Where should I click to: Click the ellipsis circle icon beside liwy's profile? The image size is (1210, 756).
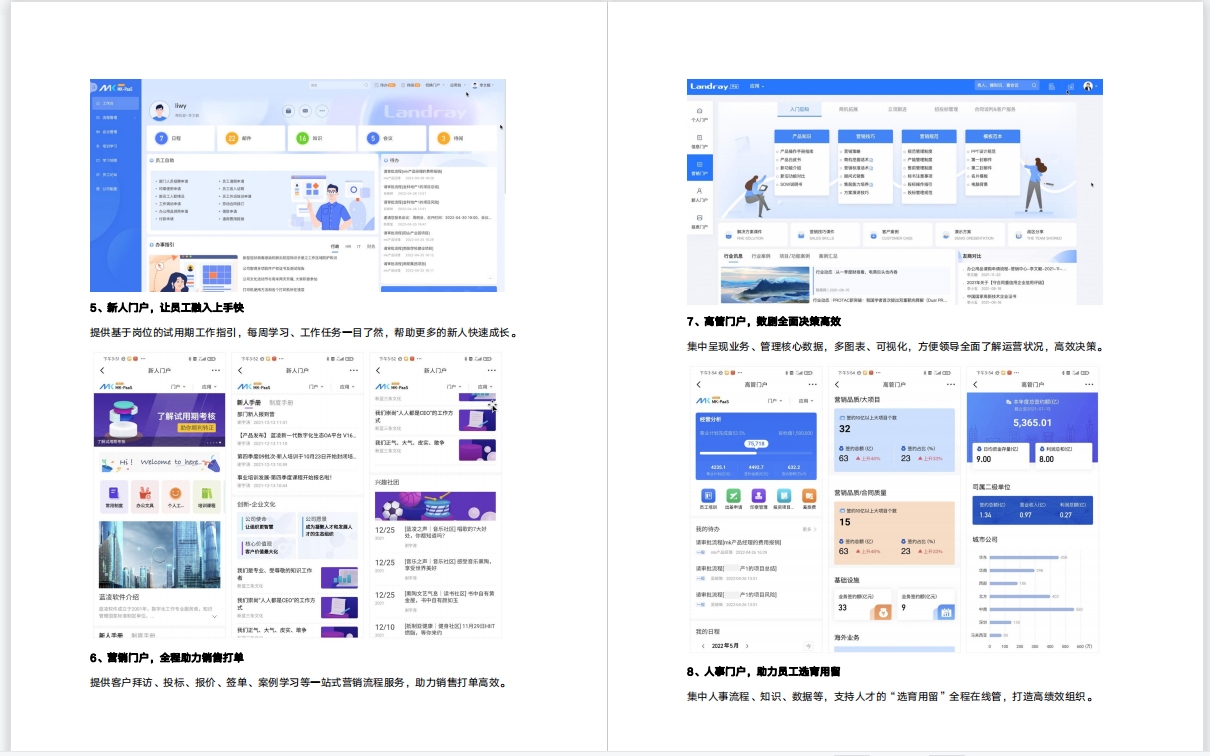tap(322, 110)
